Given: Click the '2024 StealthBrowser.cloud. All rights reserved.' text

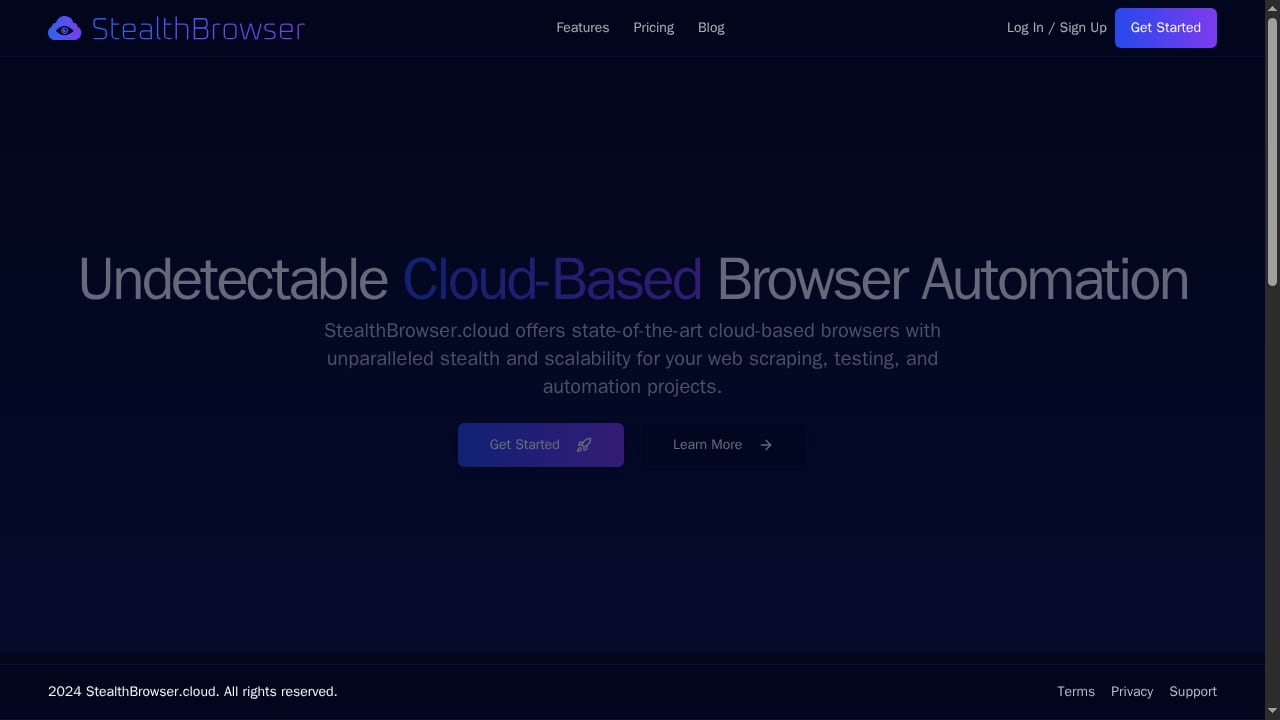Looking at the screenshot, I should (x=193, y=692).
